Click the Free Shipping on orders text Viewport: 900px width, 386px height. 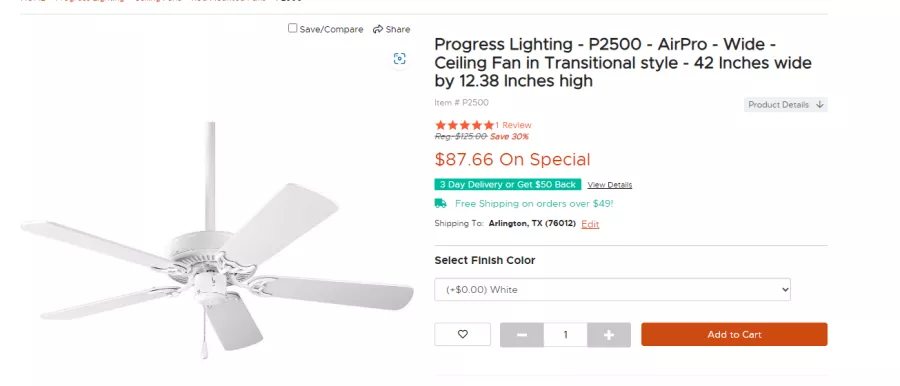pos(534,203)
